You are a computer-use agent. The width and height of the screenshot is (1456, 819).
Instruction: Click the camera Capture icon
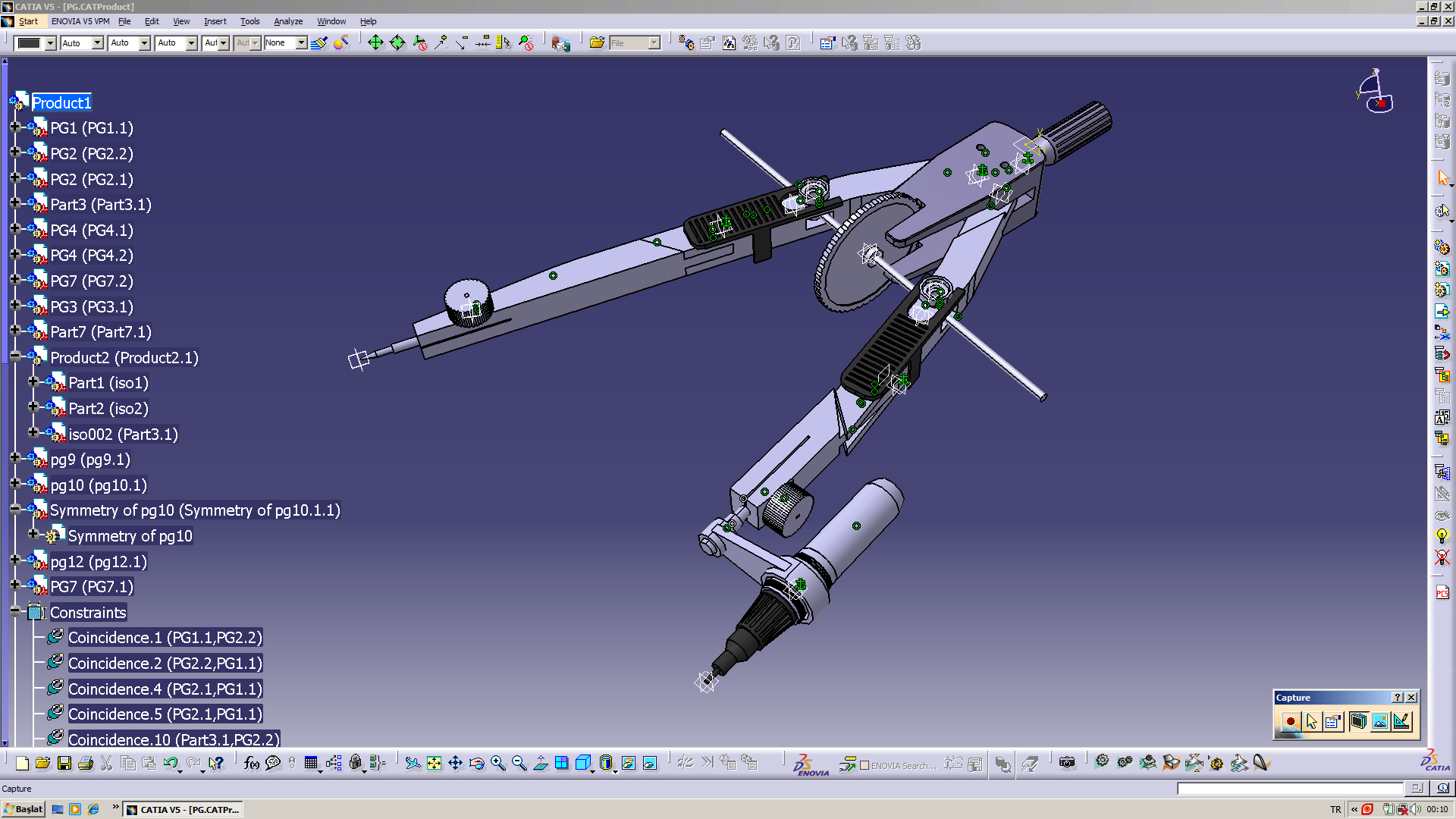(1067, 763)
